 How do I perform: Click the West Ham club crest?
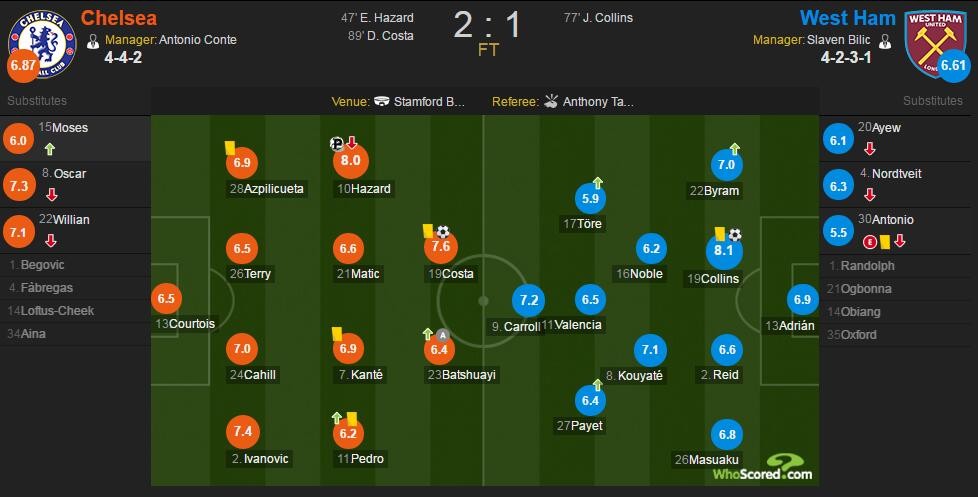tap(935, 44)
